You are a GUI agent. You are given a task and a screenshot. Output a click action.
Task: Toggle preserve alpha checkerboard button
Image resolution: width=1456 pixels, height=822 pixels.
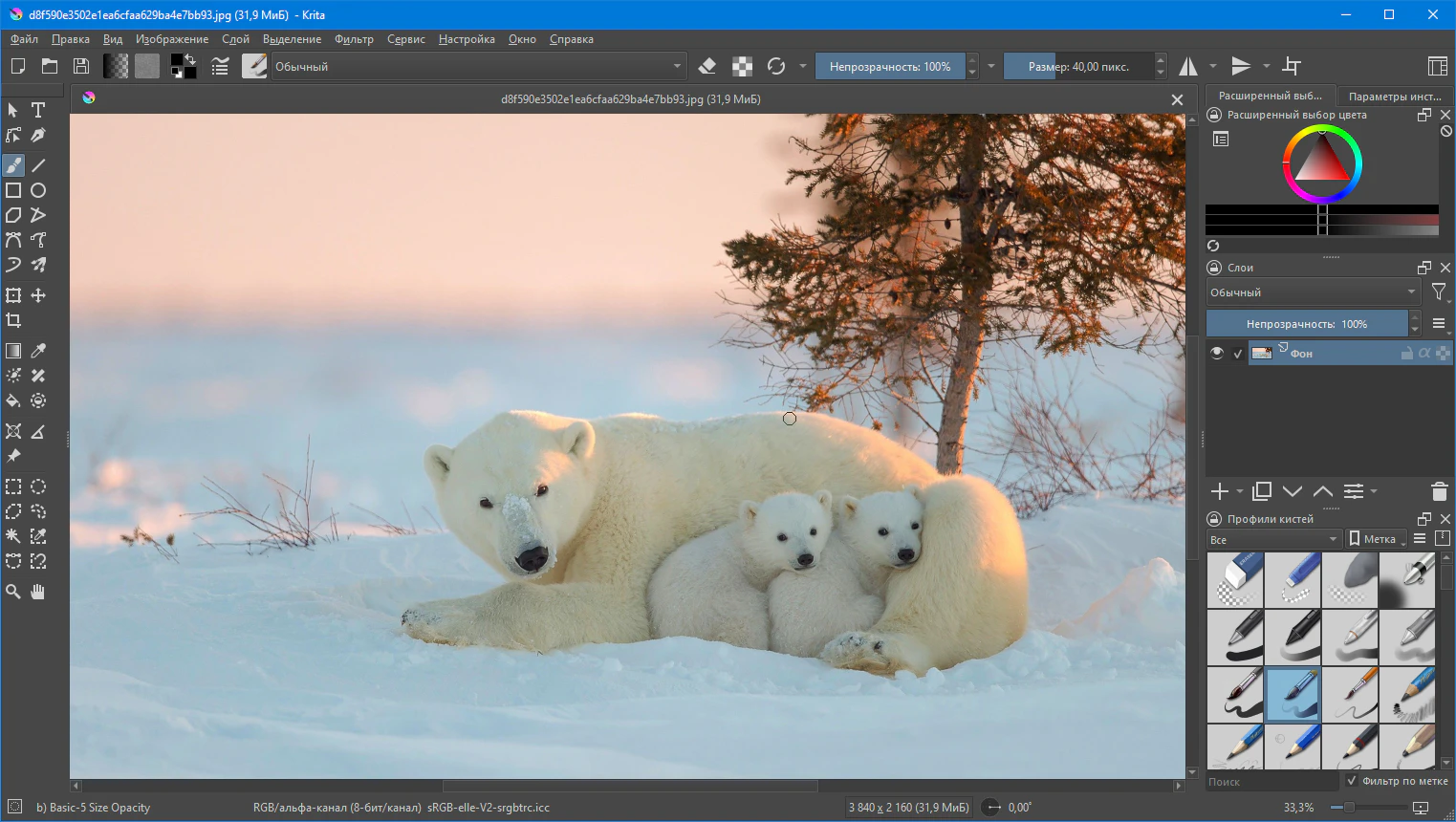click(742, 66)
